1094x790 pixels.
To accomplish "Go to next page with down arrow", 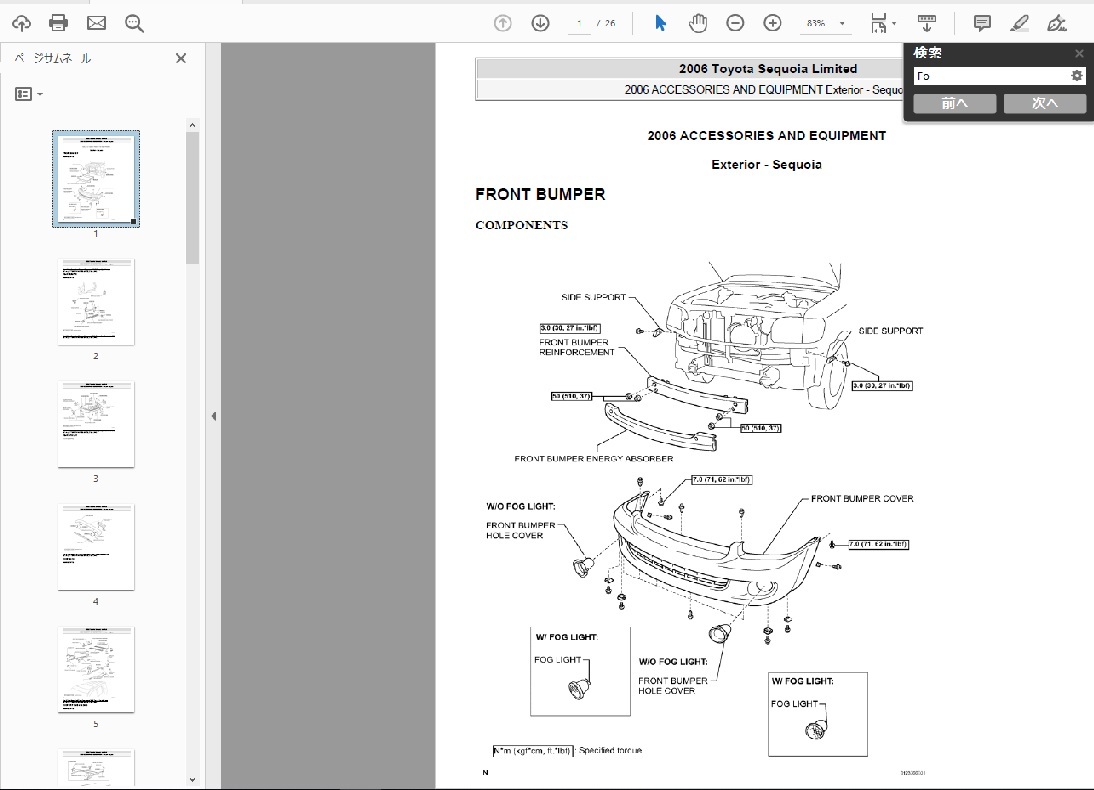I will [540, 23].
